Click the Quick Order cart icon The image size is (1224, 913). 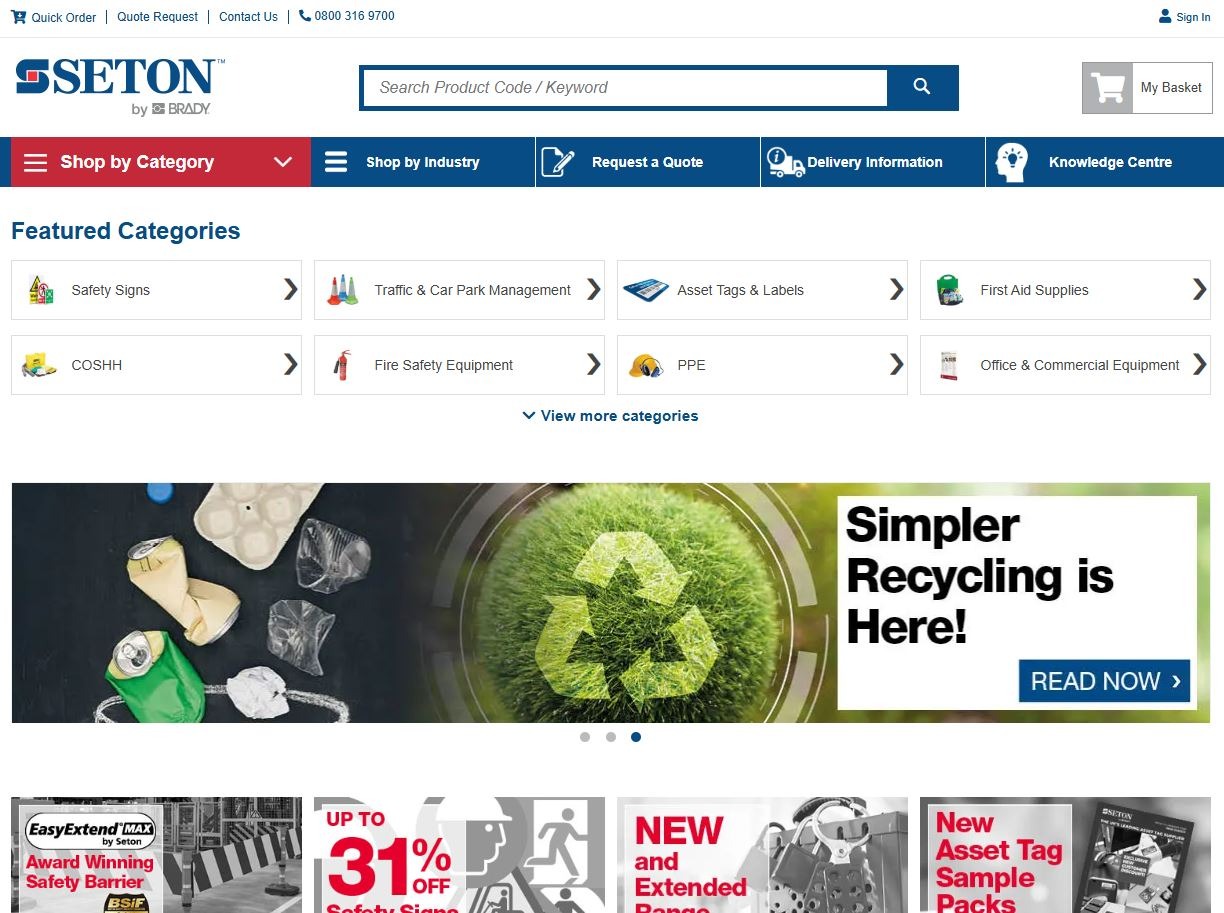[19, 16]
